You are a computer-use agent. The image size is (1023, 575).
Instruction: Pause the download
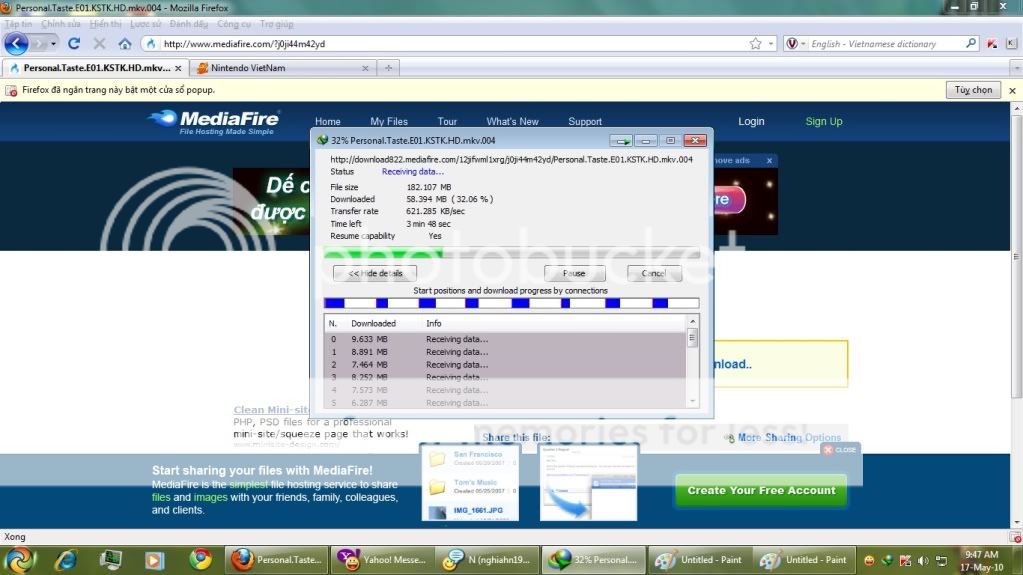click(574, 273)
